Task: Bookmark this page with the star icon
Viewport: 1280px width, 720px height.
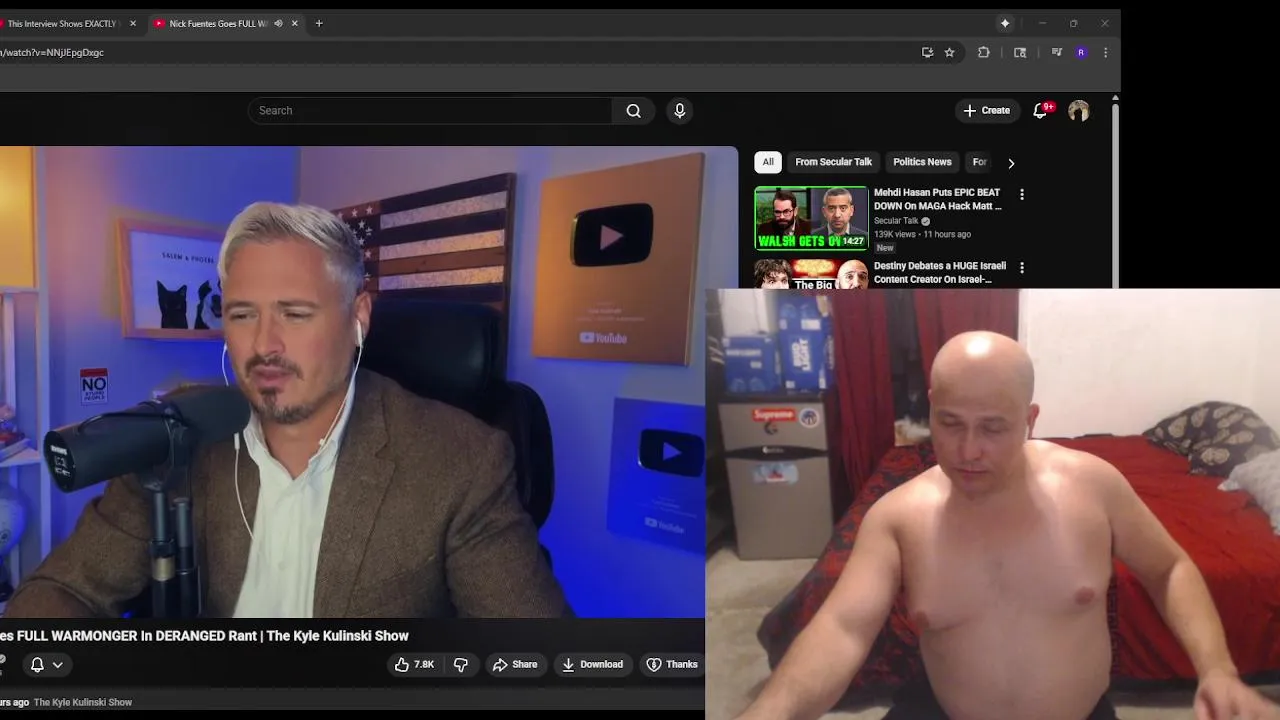Action: (950, 52)
